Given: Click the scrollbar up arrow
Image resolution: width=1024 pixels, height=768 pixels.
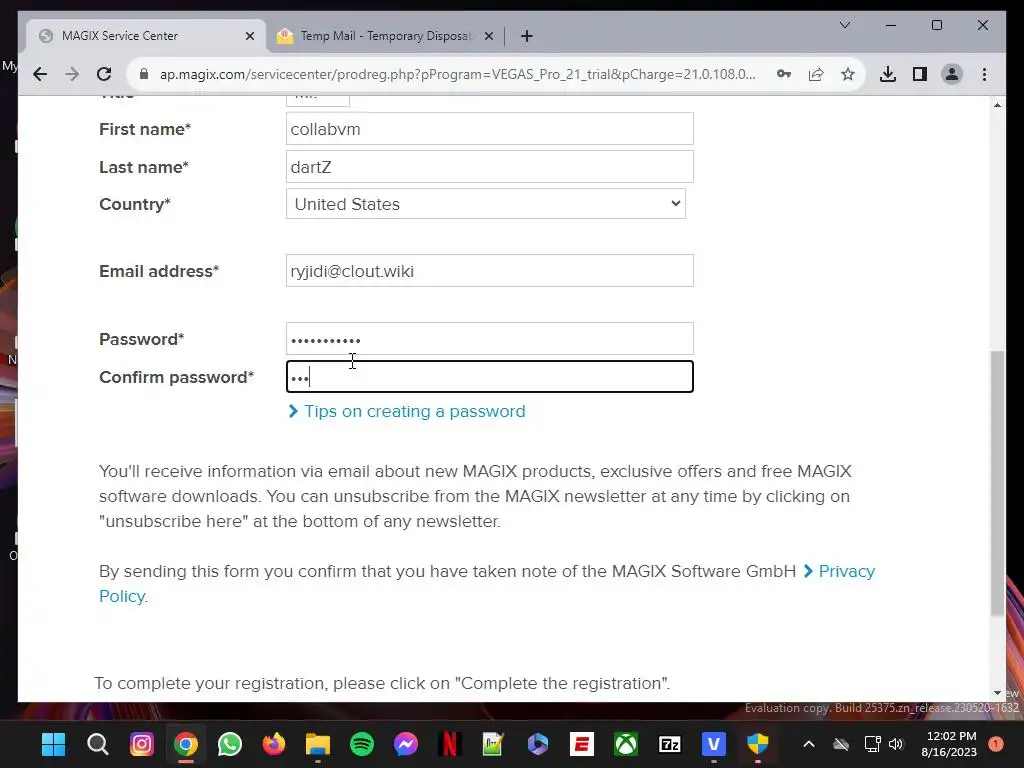Looking at the screenshot, I should coord(997,104).
